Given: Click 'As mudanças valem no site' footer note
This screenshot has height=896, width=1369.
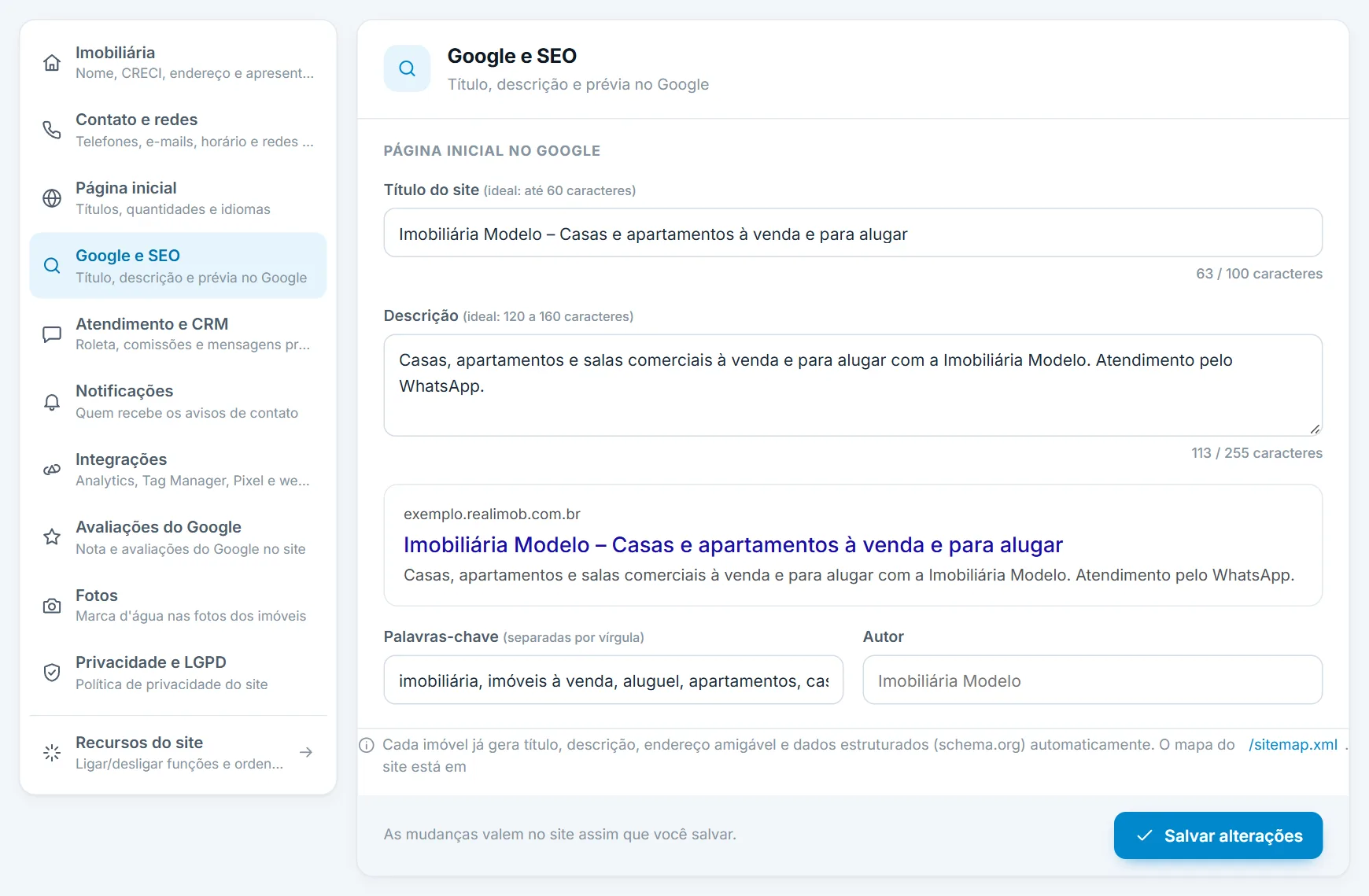Looking at the screenshot, I should (x=560, y=835).
